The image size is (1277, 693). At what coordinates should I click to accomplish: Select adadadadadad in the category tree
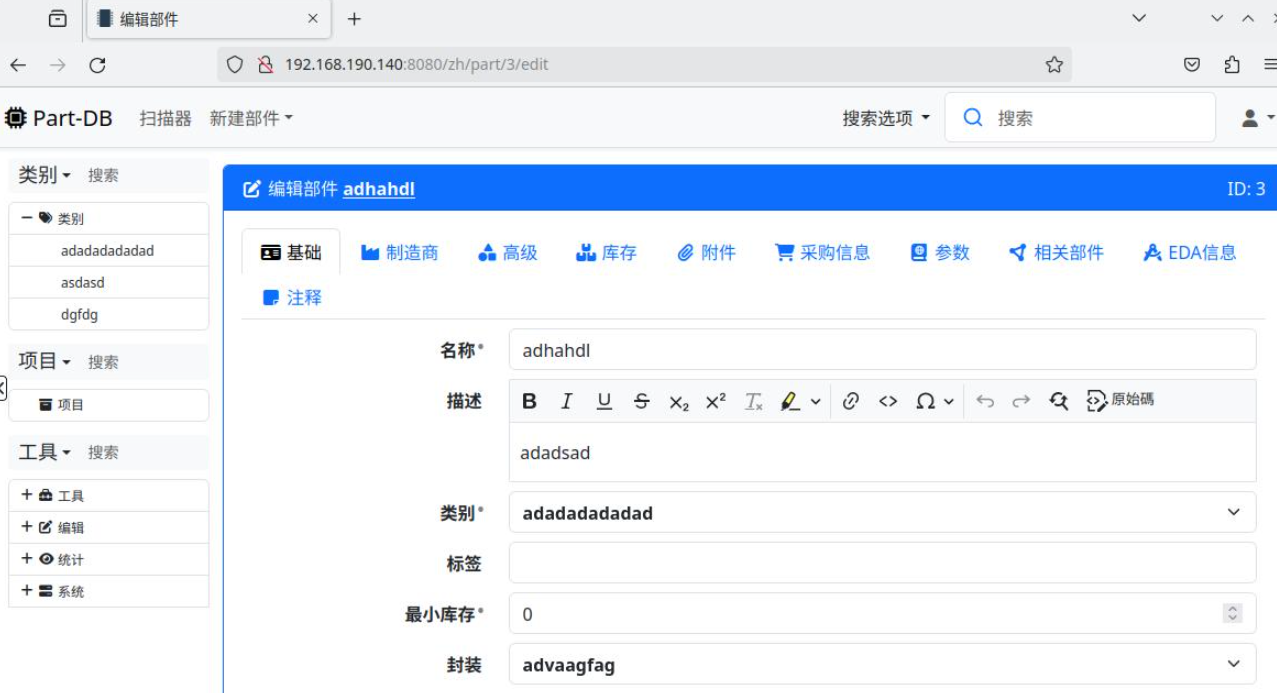click(107, 251)
